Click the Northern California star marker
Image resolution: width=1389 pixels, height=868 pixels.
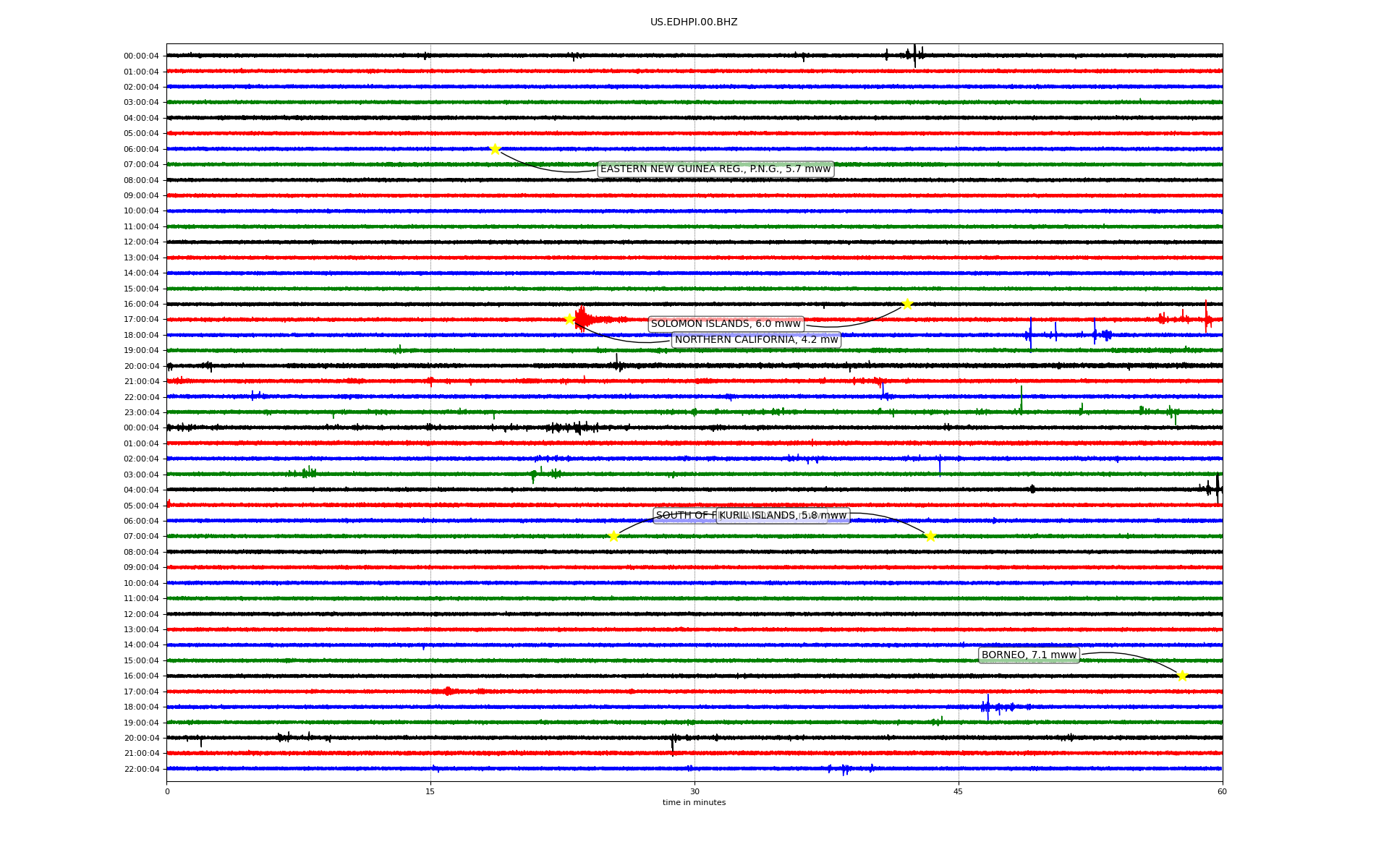pyautogui.click(x=569, y=319)
